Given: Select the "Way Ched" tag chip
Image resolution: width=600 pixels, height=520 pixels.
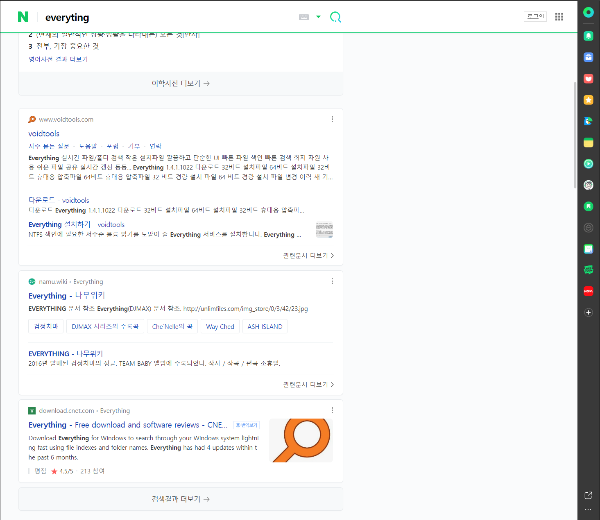Looking at the screenshot, I should (220, 326).
